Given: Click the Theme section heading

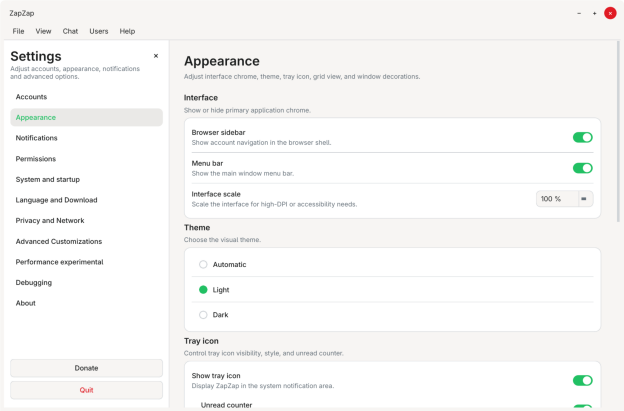Looking at the screenshot, I should click(197, 228).
